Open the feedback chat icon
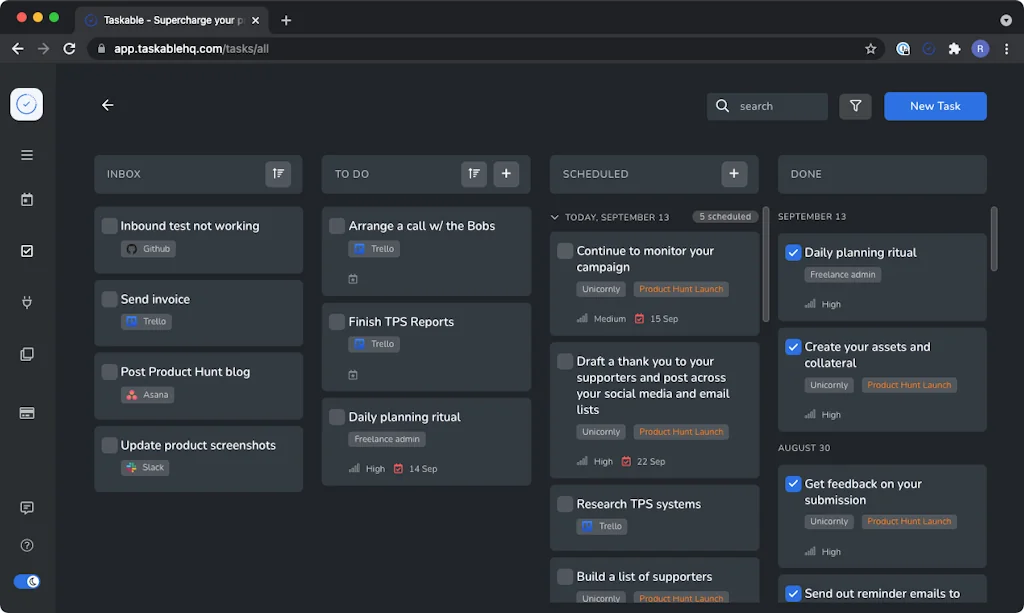1024x613 pixels. click(x=26, y=507)
